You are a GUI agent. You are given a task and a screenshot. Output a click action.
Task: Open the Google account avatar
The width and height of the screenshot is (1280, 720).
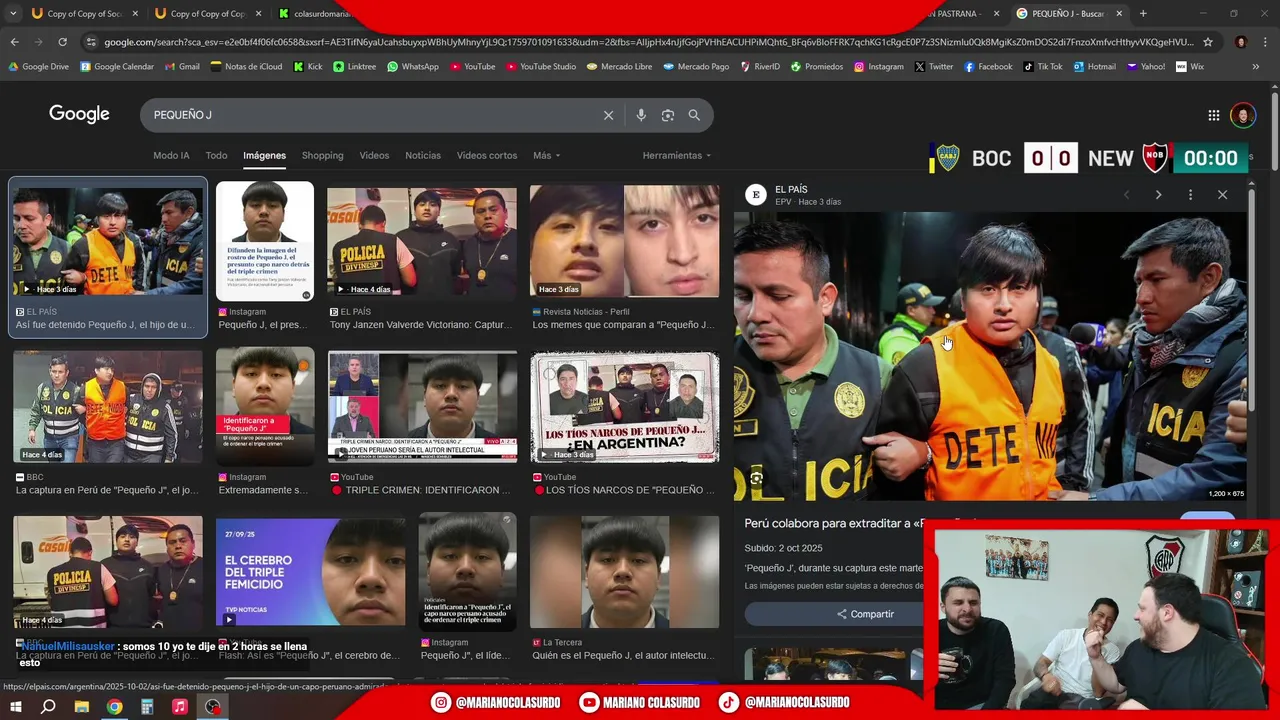click(x=1242, y=115)
